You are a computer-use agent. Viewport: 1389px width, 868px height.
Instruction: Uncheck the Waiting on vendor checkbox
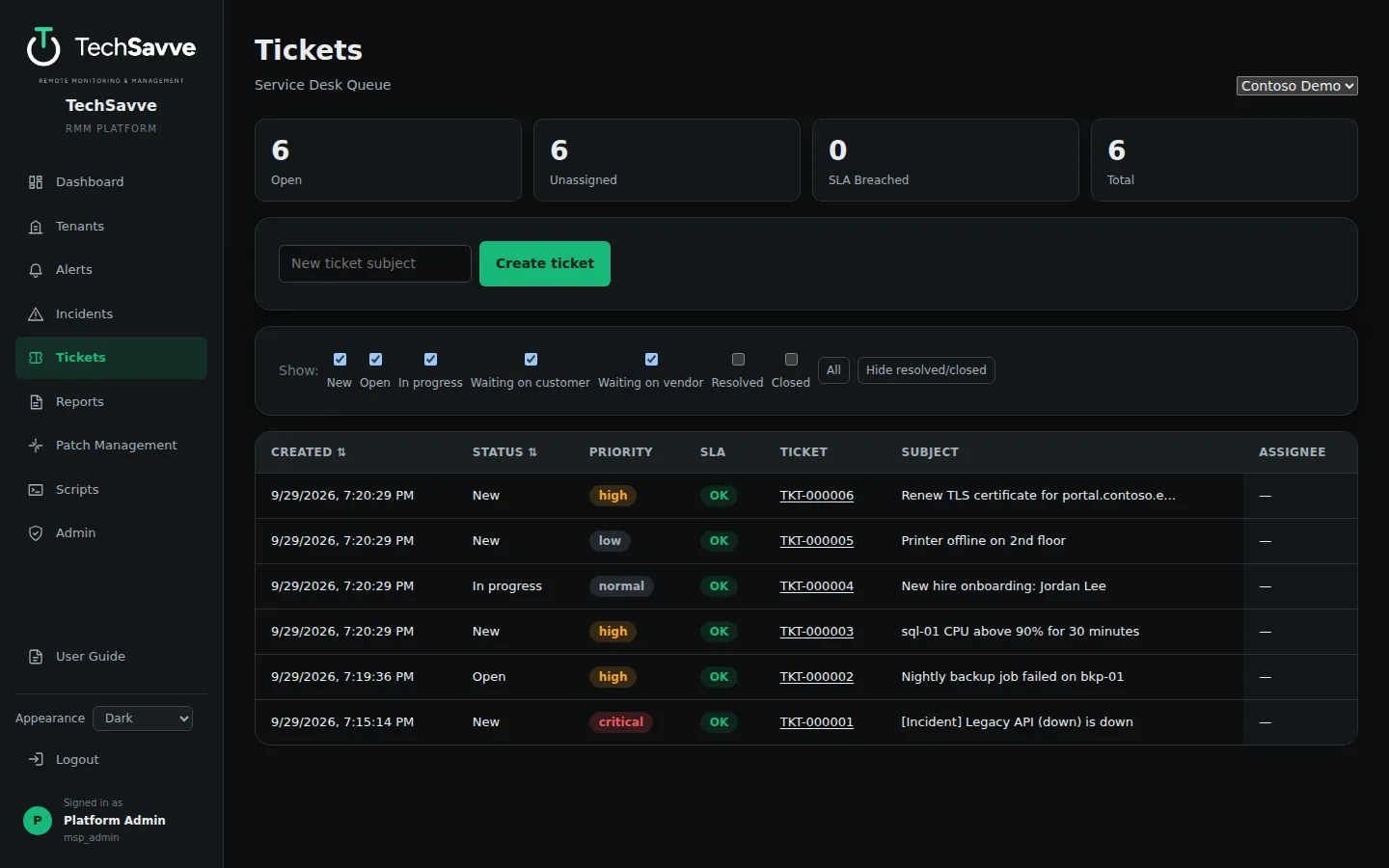click(x=651, y=359)
